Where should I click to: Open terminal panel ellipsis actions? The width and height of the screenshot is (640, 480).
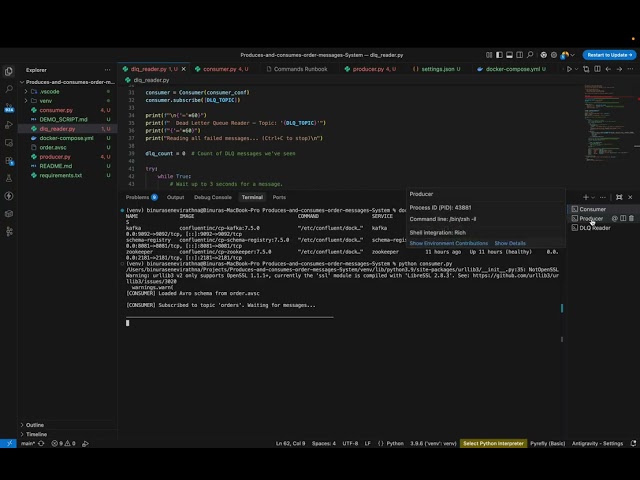pos(603,197)
